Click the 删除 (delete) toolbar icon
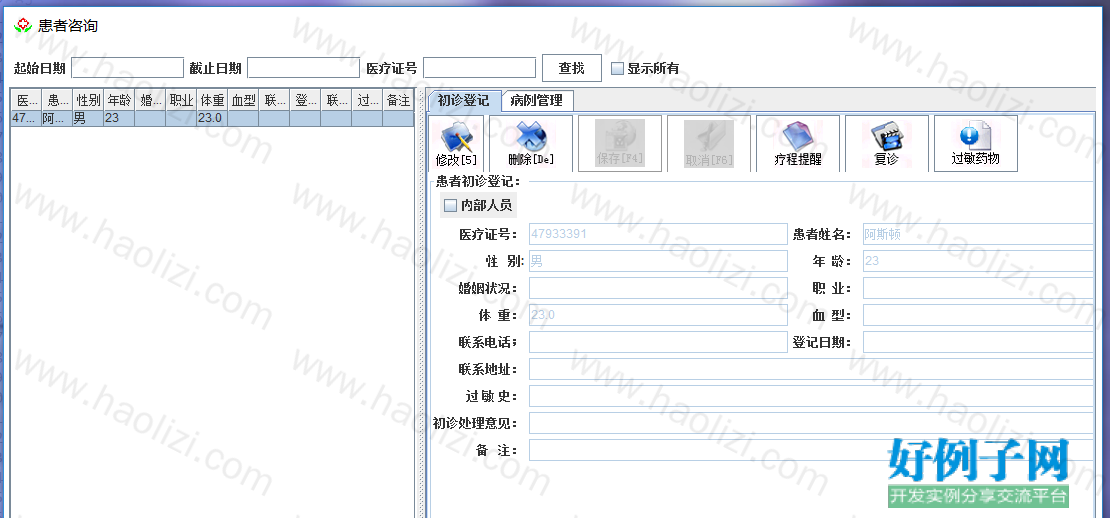Viewport: 1110px width, 518px height. pyautogui.click(x=531, y=144)
